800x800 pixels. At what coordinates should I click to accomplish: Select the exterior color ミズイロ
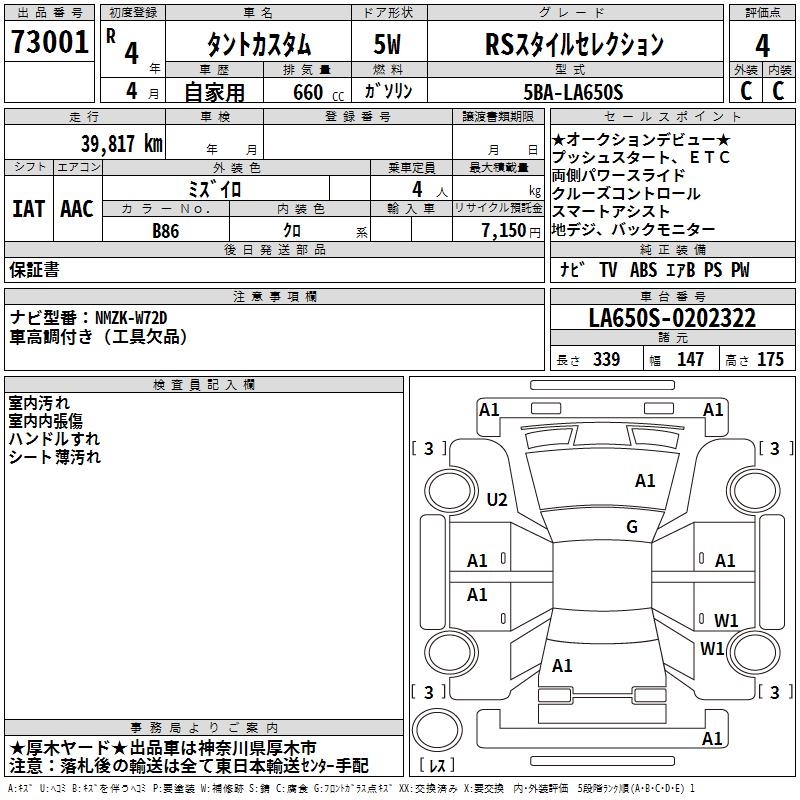point(214,189)
